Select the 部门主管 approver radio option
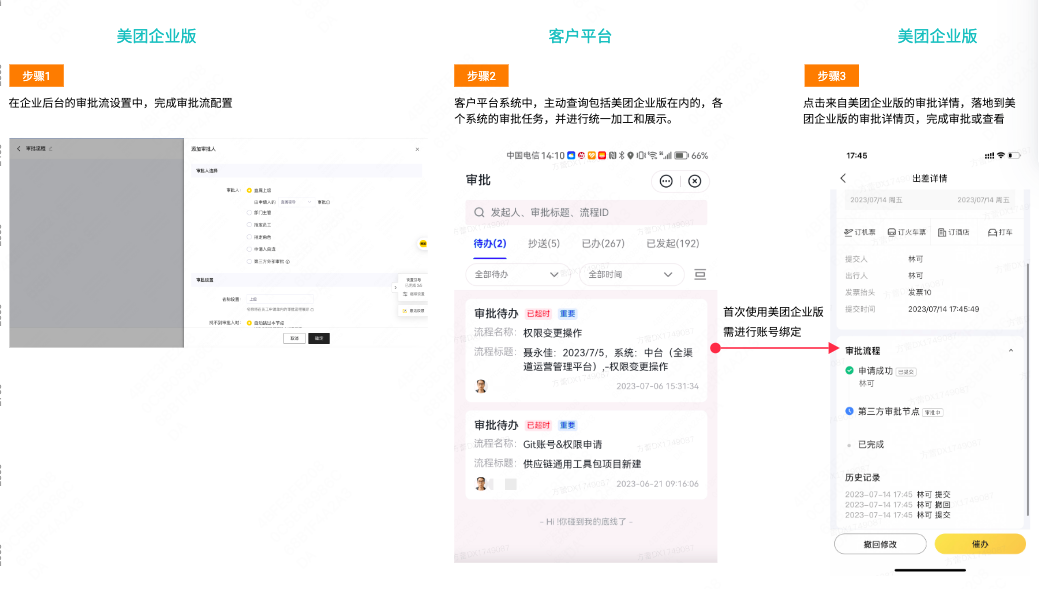Viewport: 1039px width, 589px height. point(249,213)
